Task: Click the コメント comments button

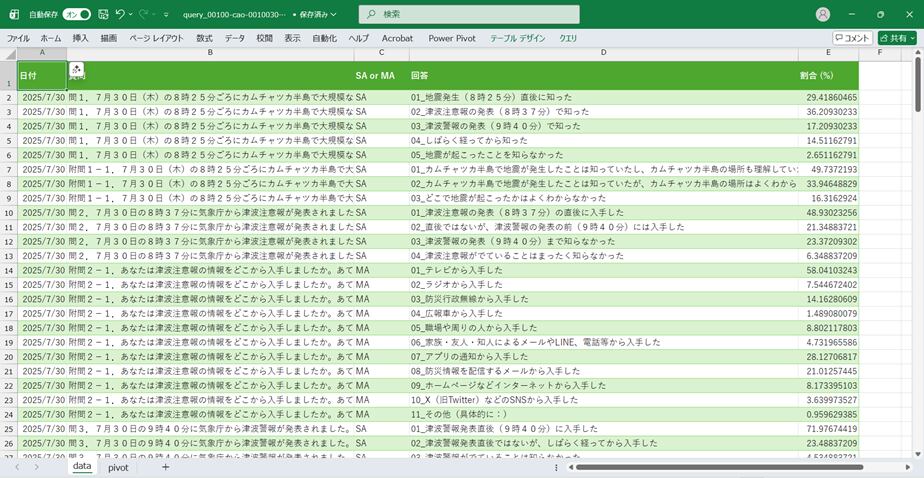Action: coord(852,38)
